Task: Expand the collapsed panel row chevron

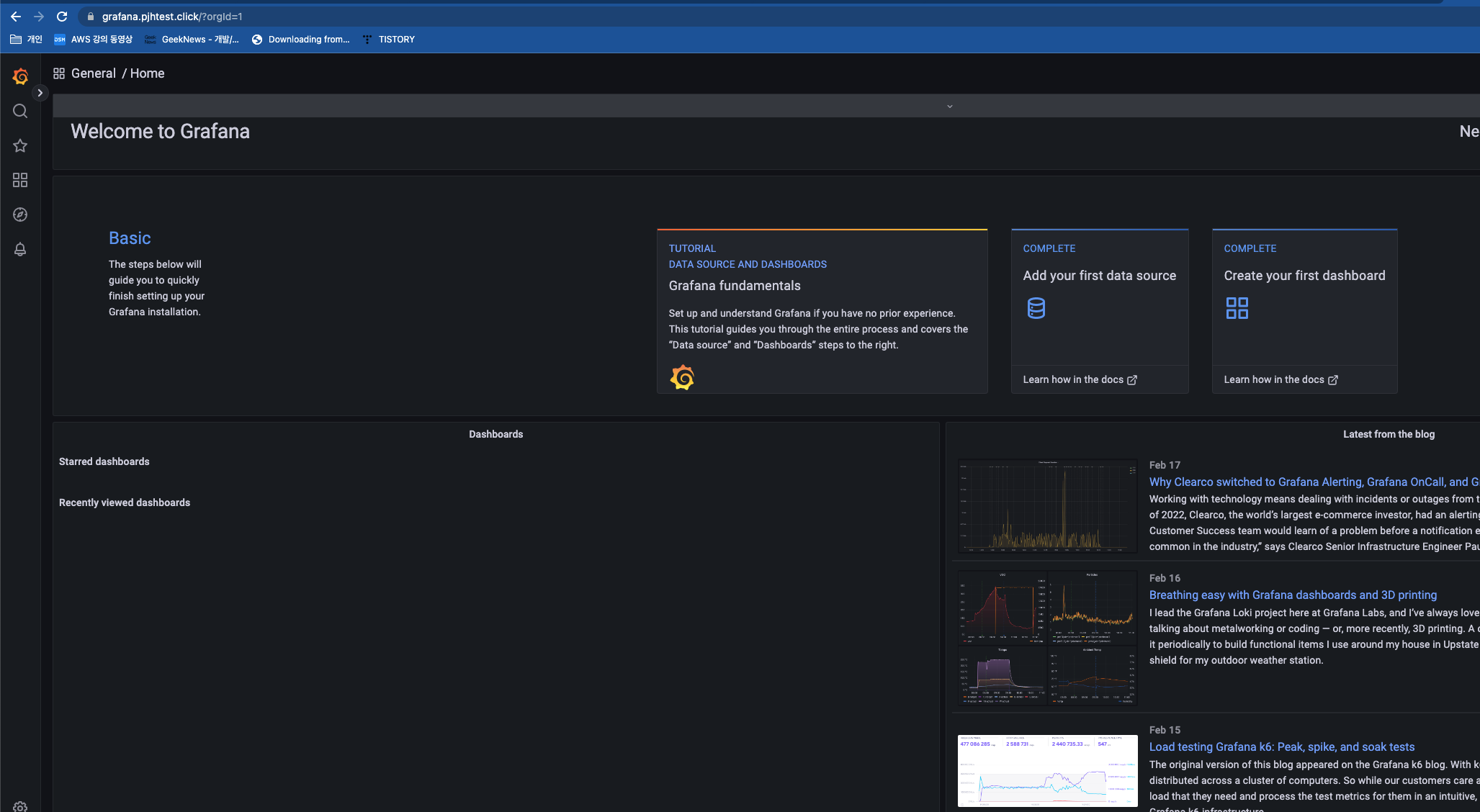Action: point(950,107)
